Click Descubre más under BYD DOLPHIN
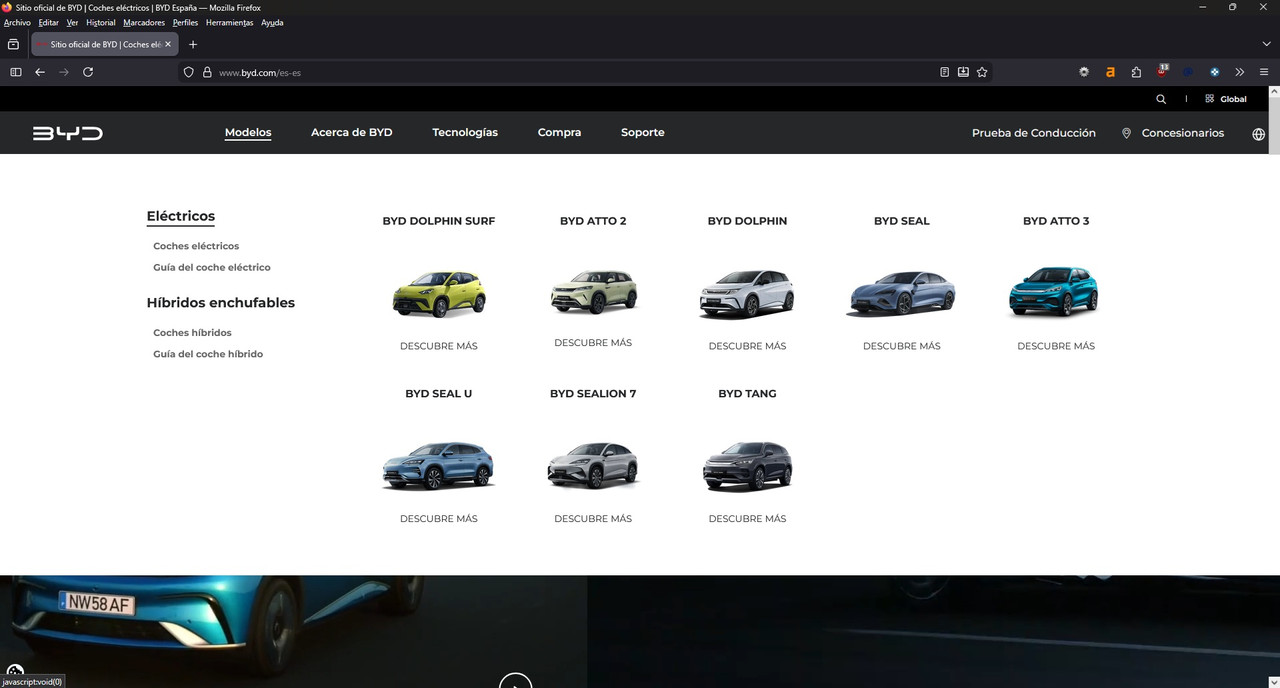The width and height of the screenshot is (1280, 688). [748, 346]
